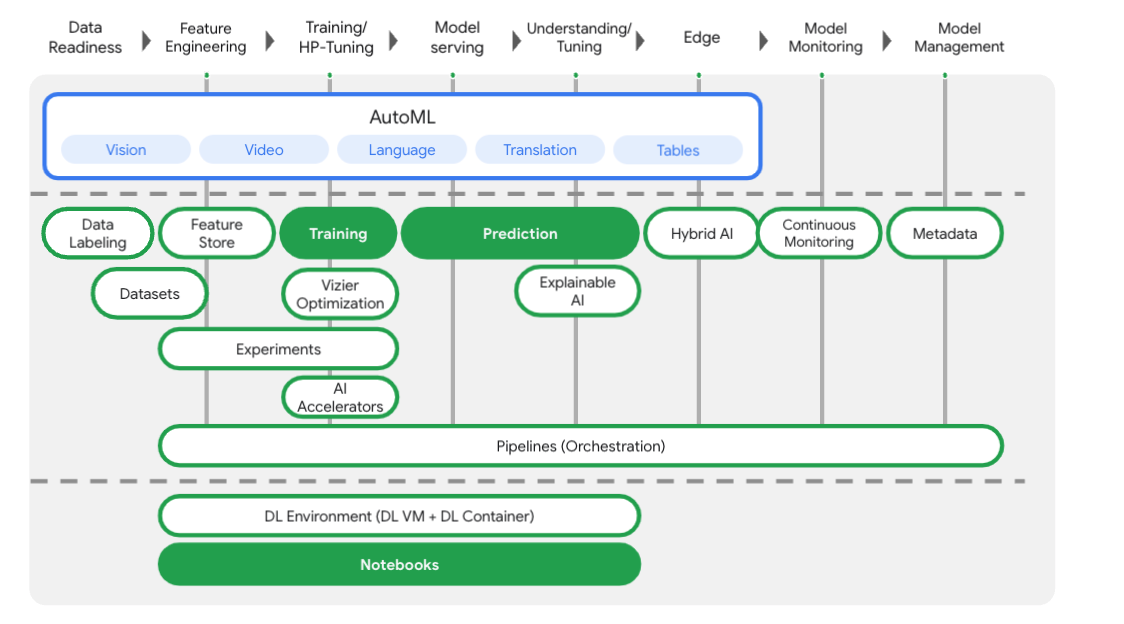Image resolution: width=1124 pixels, height=624 pixels.
Task: Click the Model serving stage label
Action: (457, 37)
